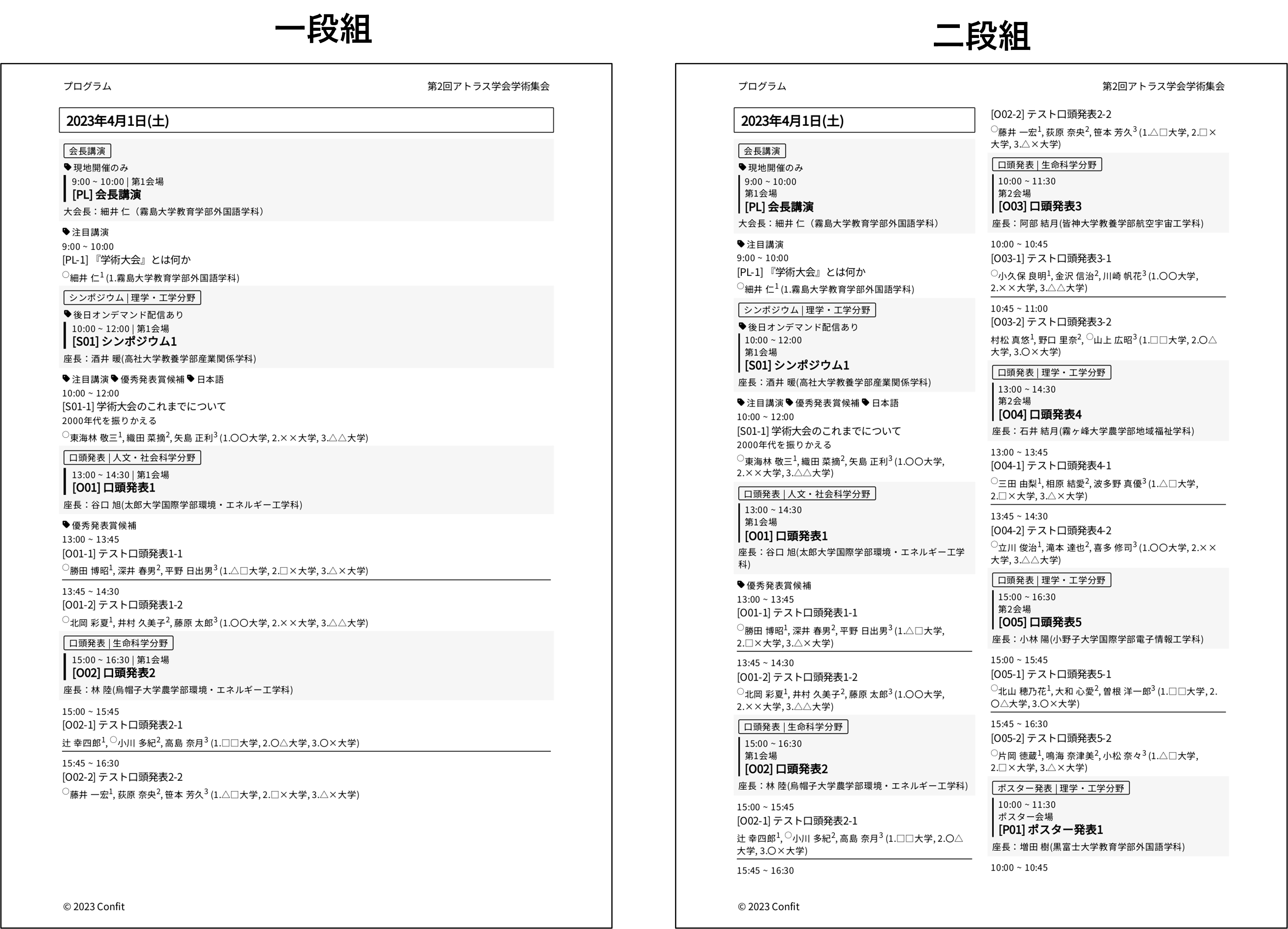1288x929 pixels.
Task: Click 注目講演 tag icon above [S01-1] on 二段組 page
Action: (x=741, y=402)
